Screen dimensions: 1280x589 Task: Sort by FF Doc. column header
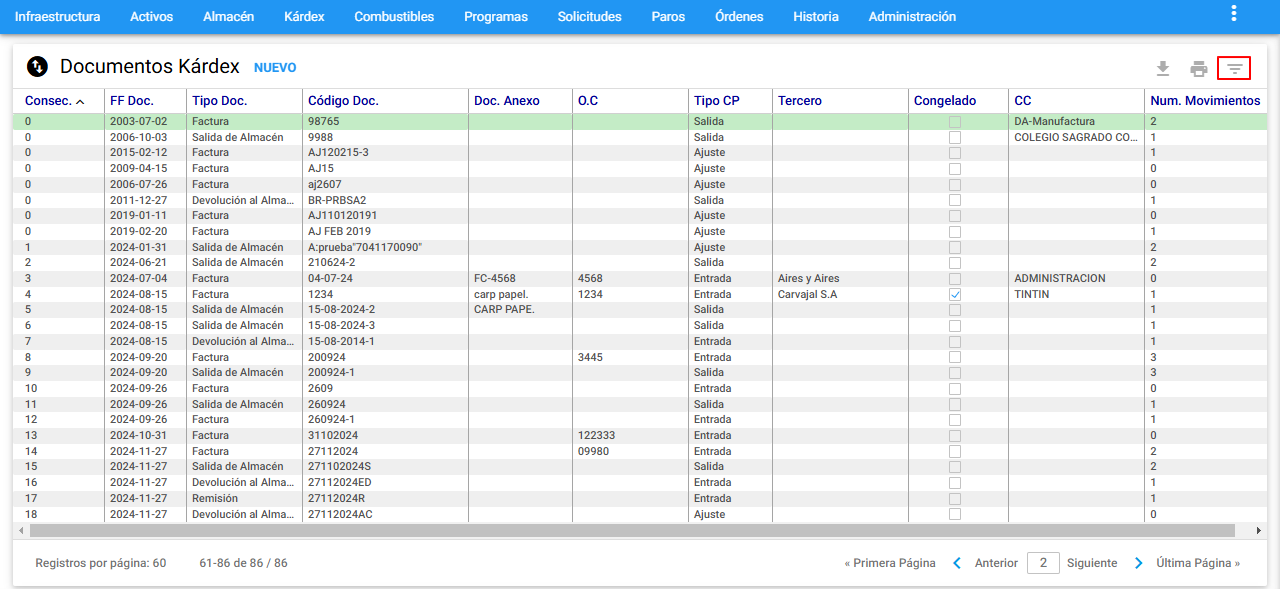[x=132, y=101]
